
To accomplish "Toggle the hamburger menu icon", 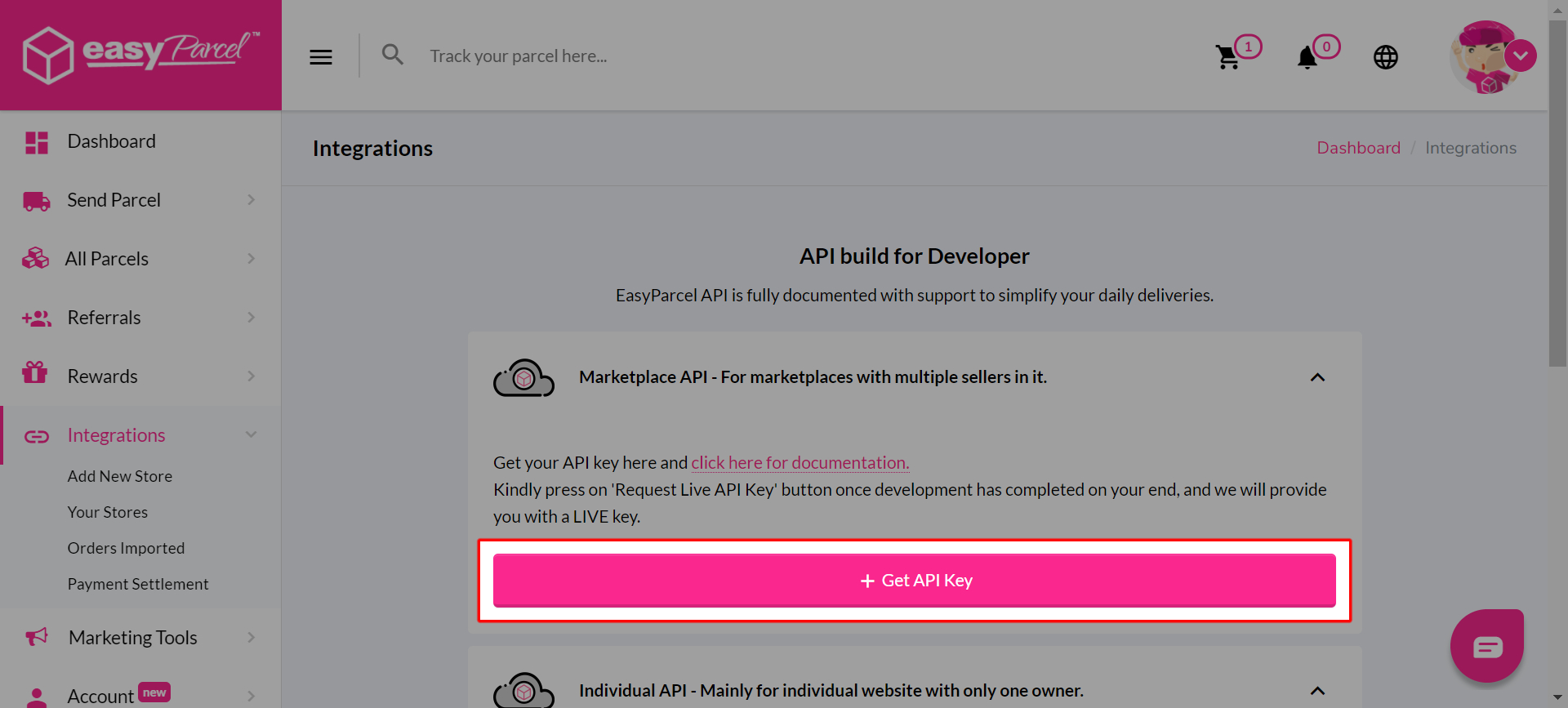I will point(321,57).
